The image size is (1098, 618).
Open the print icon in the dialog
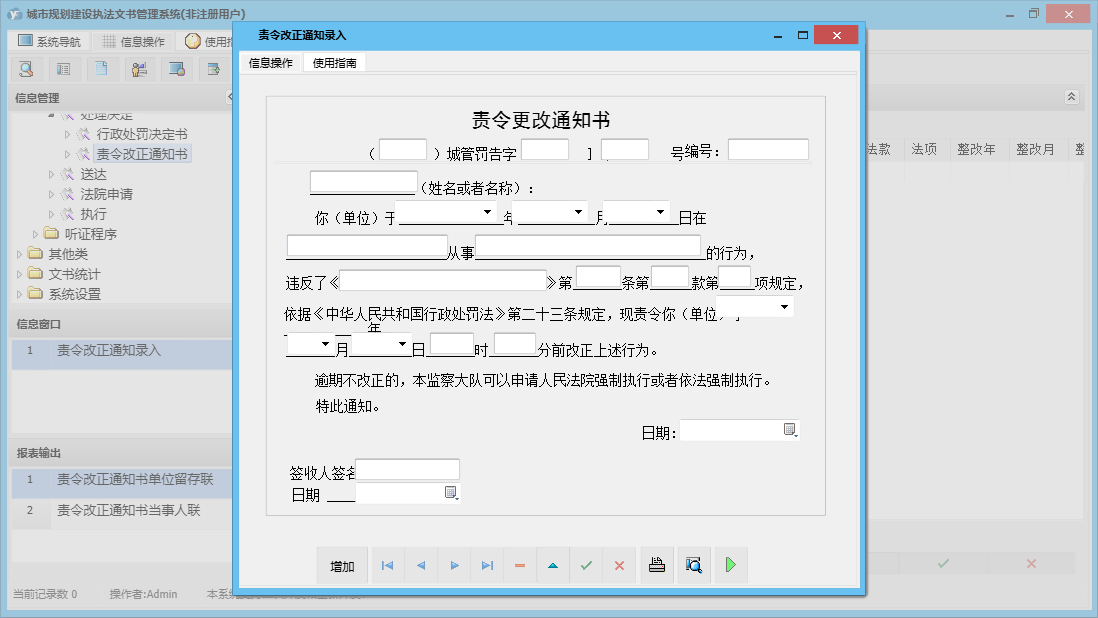[x=657, y=565]
